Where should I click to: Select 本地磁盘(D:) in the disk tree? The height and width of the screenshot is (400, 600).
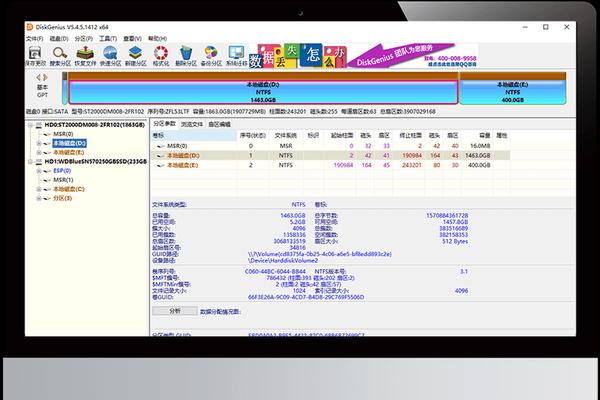point(69,143)
